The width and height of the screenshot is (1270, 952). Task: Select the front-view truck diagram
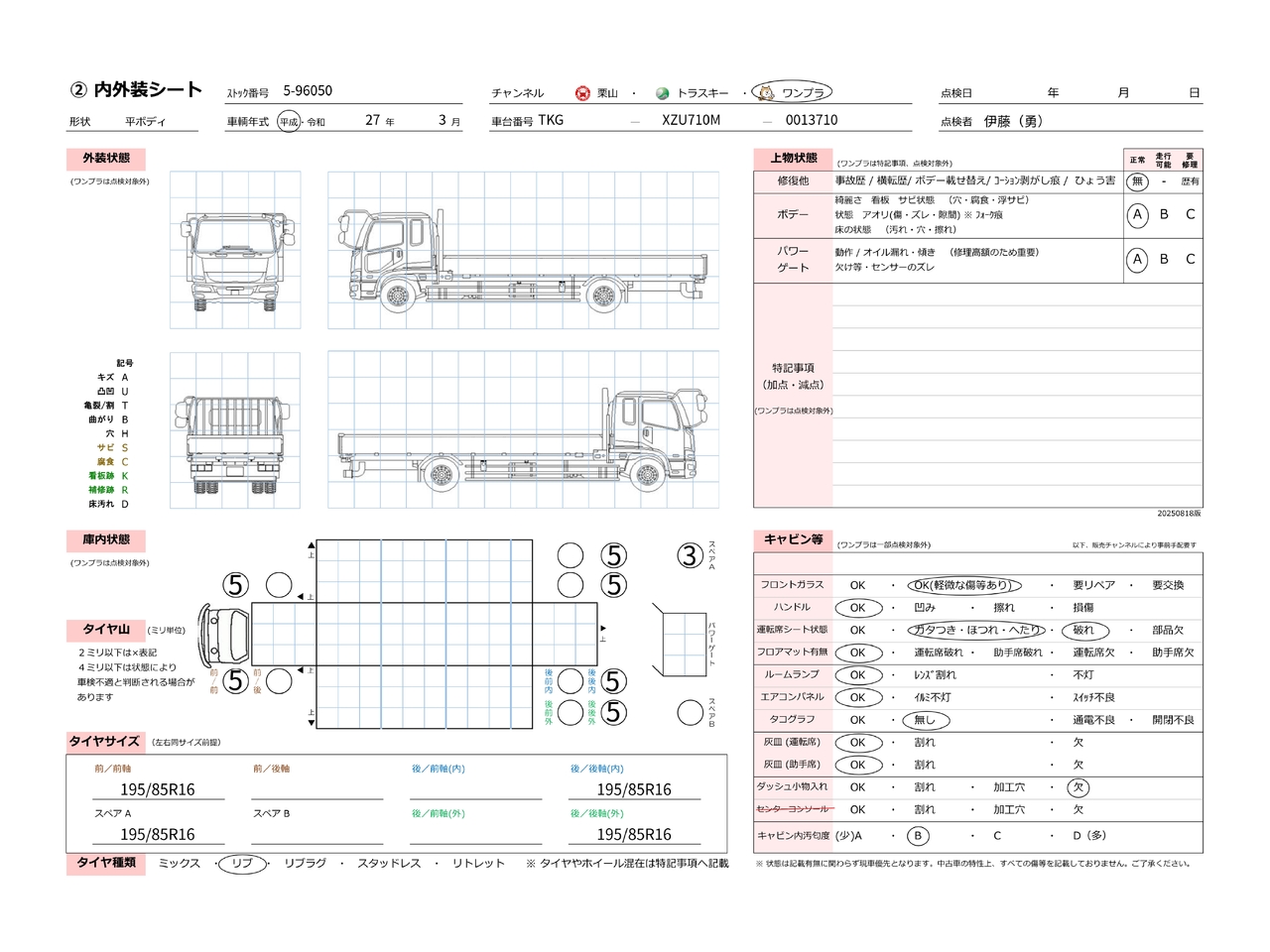coord(235,251)
